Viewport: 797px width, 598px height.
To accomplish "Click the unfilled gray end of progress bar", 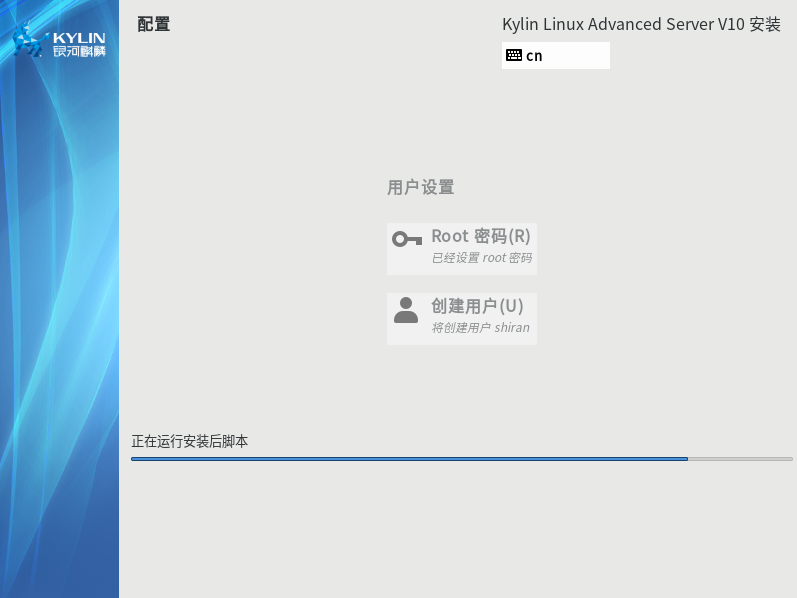I will [x=740, y=459].
